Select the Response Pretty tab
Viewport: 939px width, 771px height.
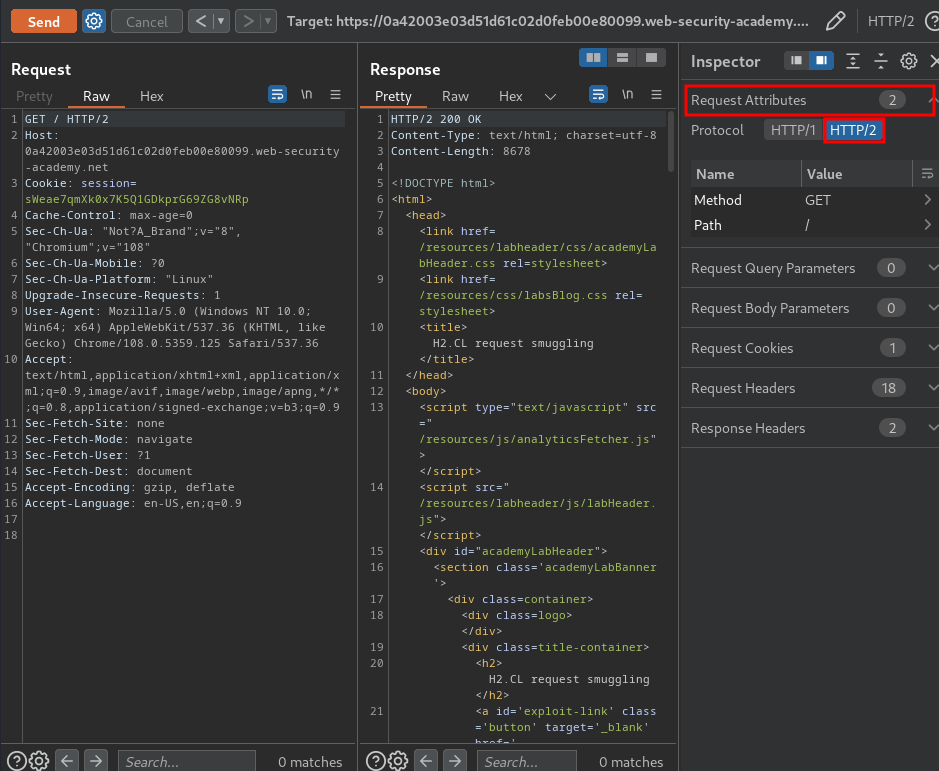(393, 96)
